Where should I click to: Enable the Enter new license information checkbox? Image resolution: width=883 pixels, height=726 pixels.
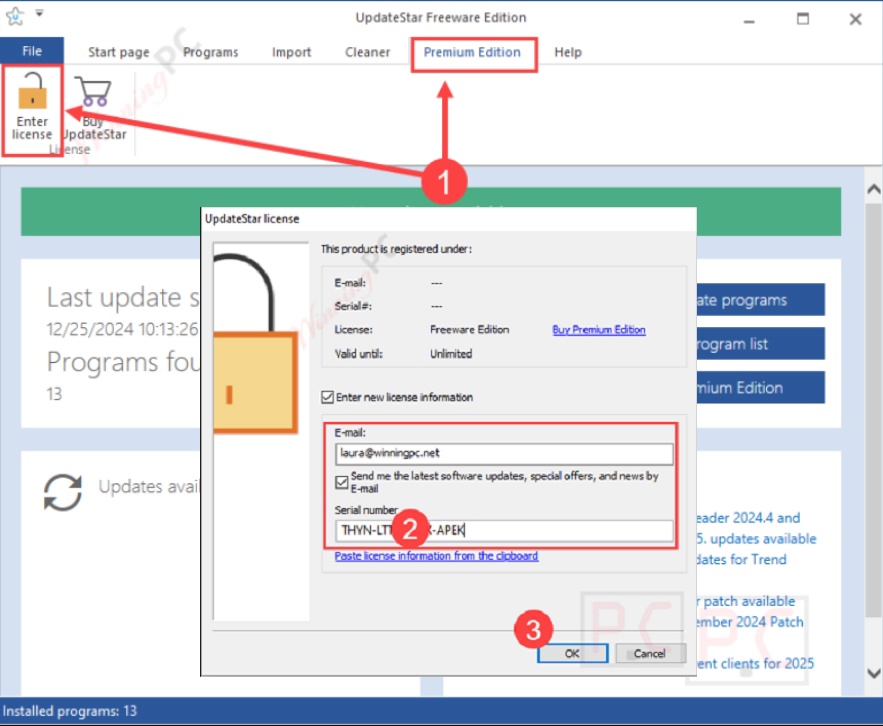click(x=327, y=397)
